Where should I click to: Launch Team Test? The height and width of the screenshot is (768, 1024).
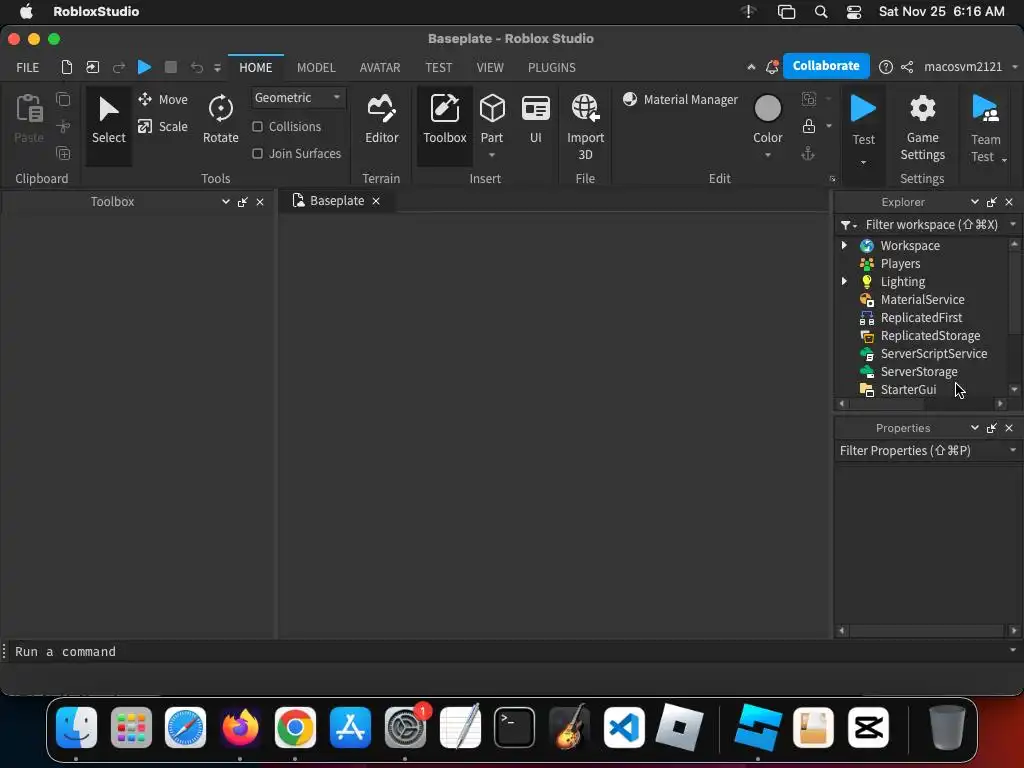pyautogui.click(x=985, y=127)
